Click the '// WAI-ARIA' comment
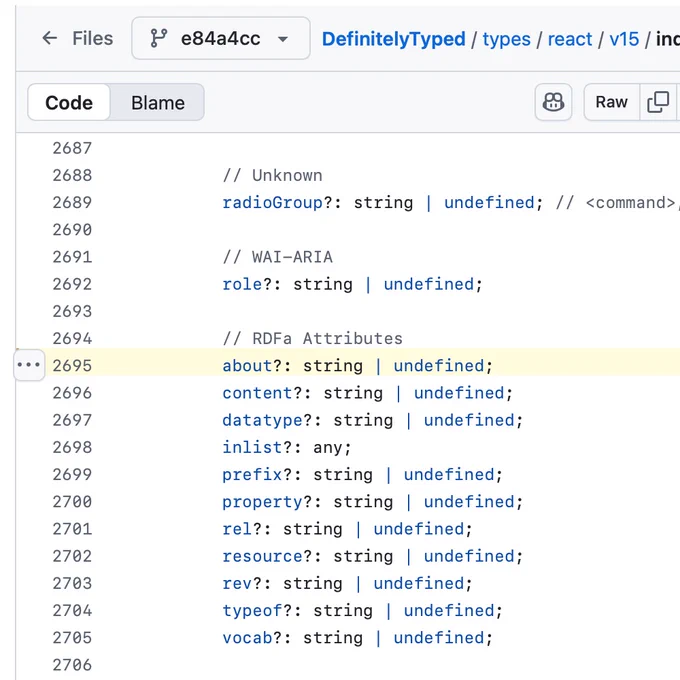 (278, 257)
